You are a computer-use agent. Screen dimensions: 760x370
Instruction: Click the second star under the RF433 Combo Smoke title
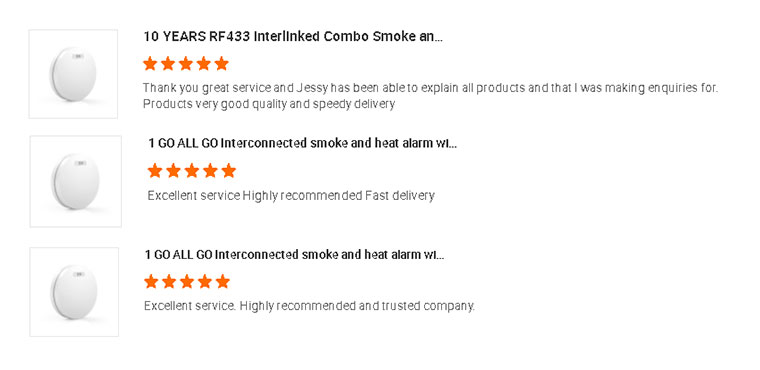168,64
